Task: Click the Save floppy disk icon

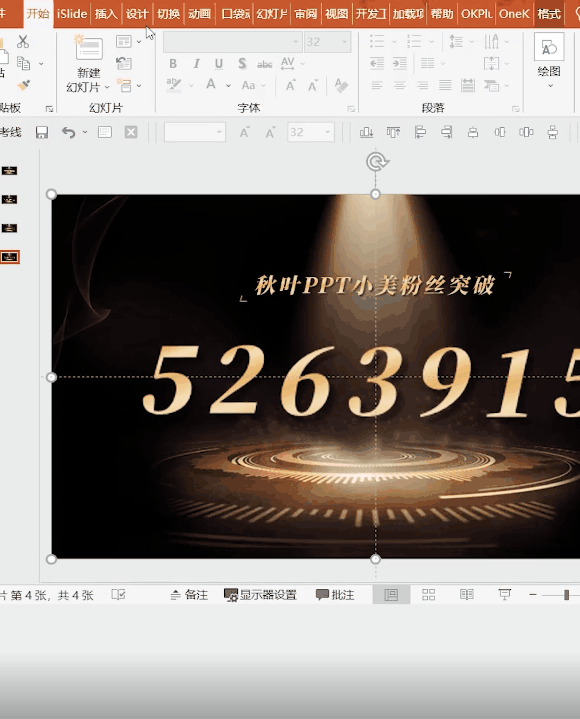Action: click(42, 133)
